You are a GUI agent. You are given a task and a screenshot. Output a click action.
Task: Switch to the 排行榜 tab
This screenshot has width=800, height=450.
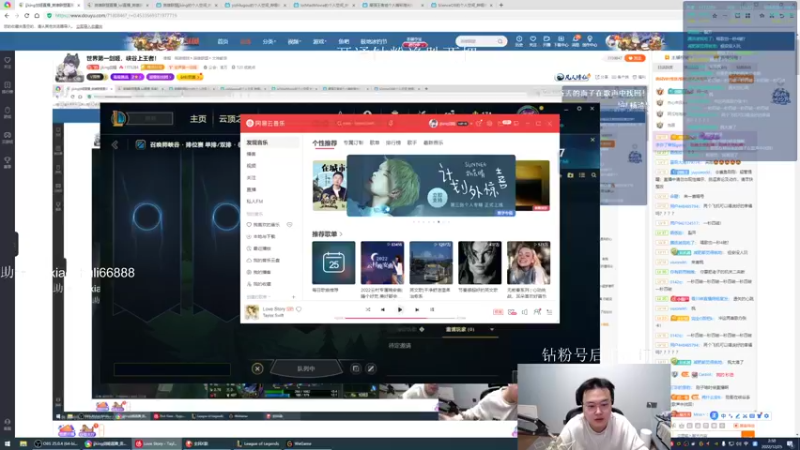coord(393,143)
